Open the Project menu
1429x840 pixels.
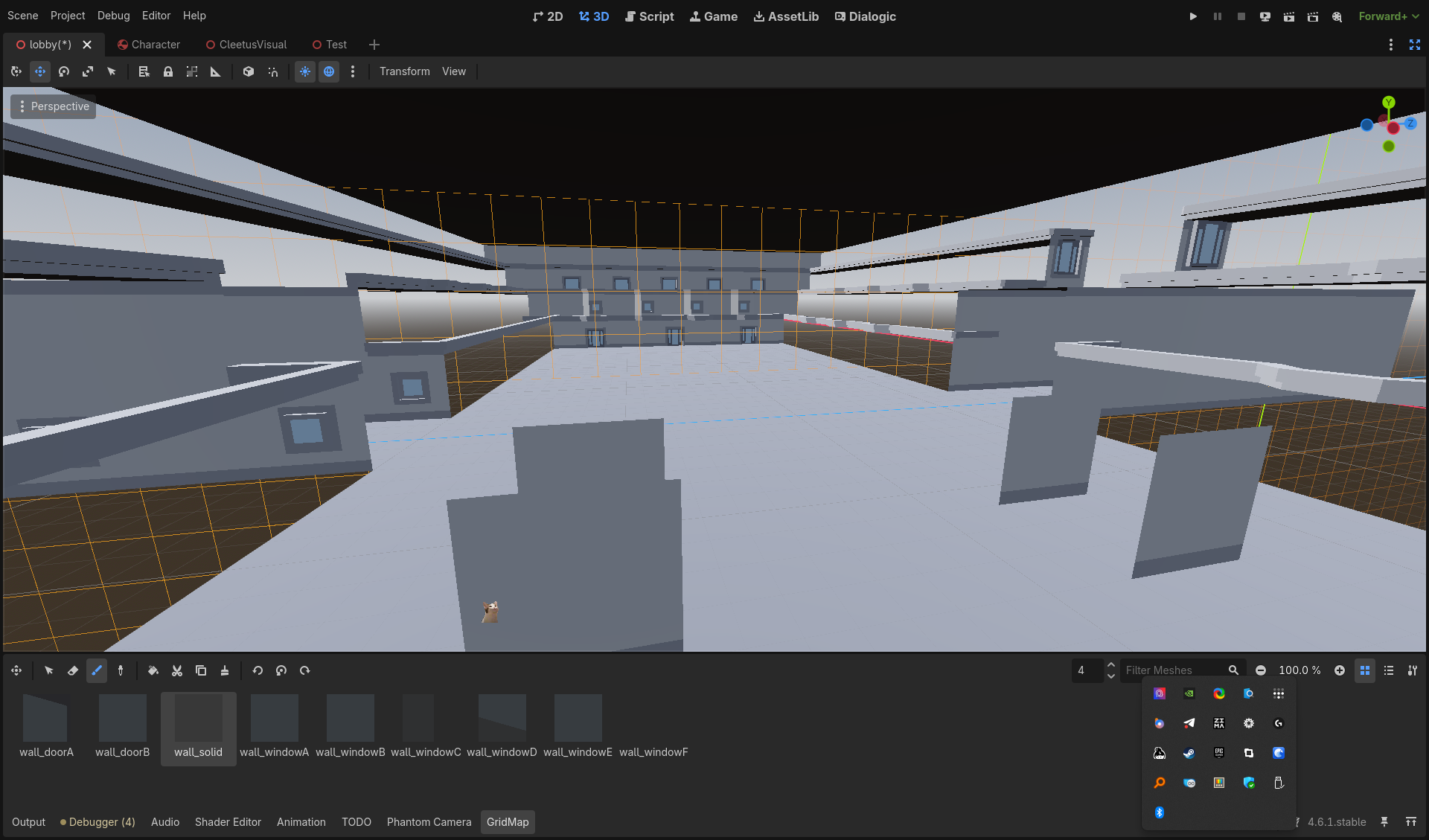click(68, 16)
